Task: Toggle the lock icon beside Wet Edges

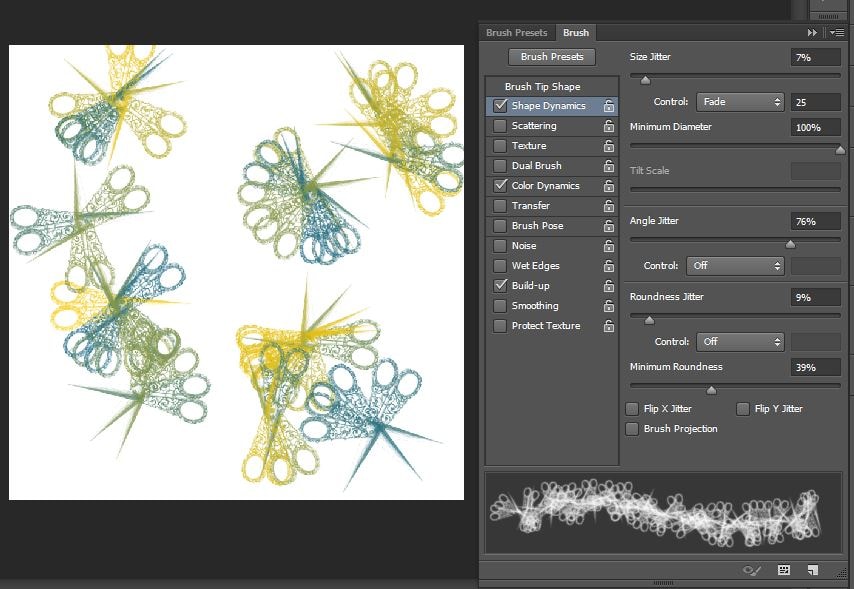Action: (608, 266)
